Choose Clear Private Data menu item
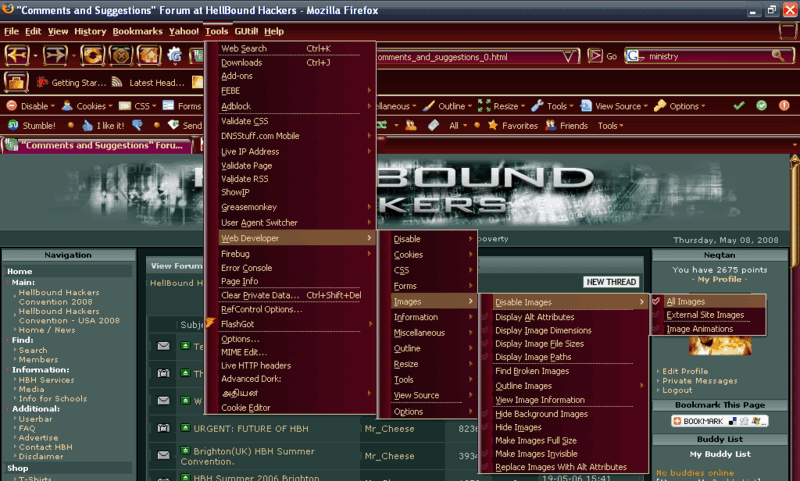Screen dimensions: 800x481 coord(290,295)
